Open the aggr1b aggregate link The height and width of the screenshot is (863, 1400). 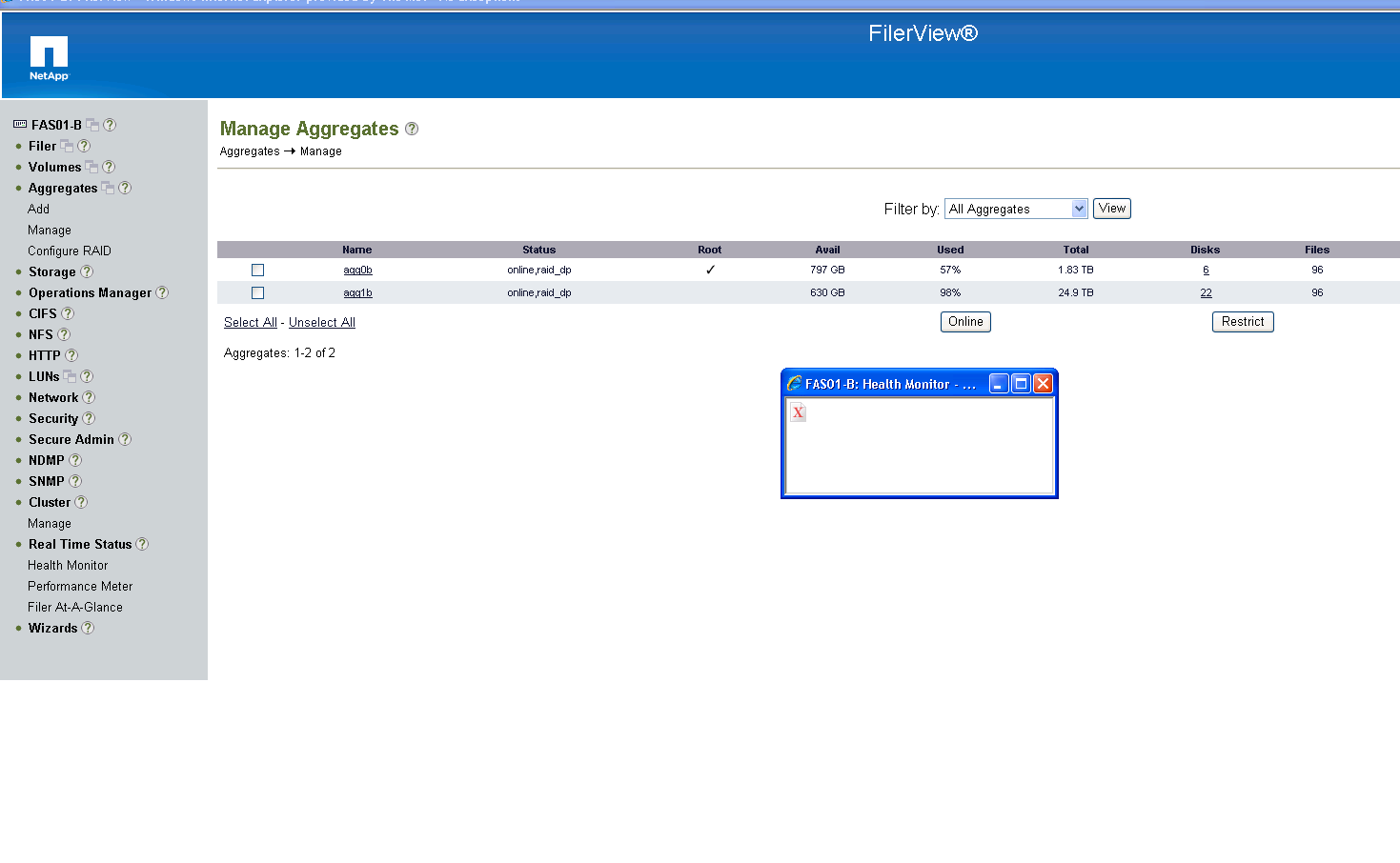[x=357, y=293]
